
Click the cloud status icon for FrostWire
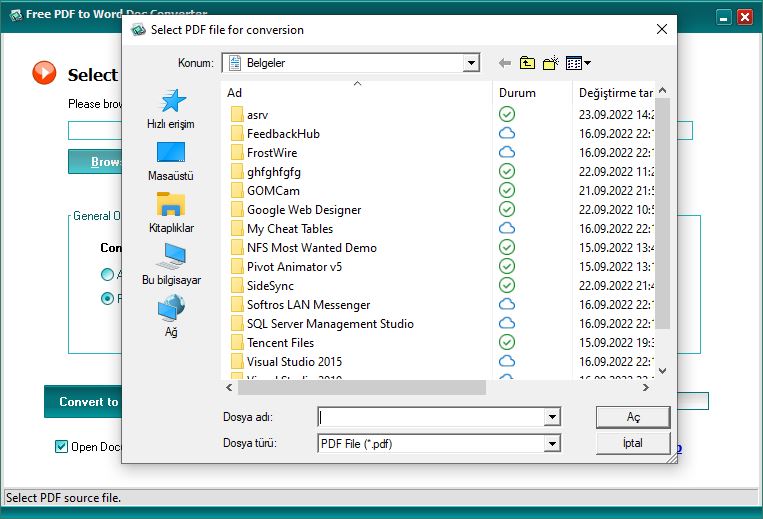click(507, 152)
